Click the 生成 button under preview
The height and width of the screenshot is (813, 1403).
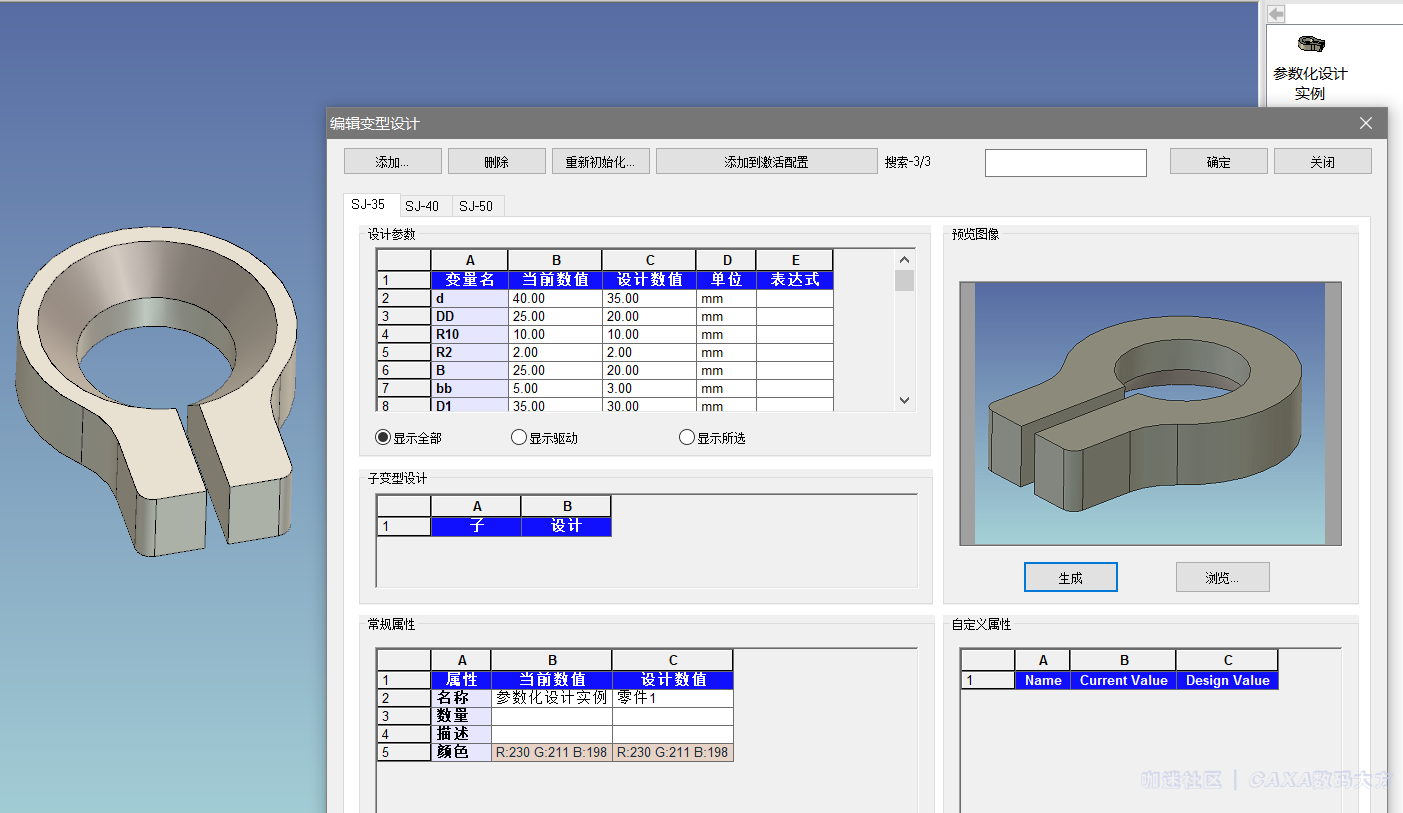point(1070,578)
